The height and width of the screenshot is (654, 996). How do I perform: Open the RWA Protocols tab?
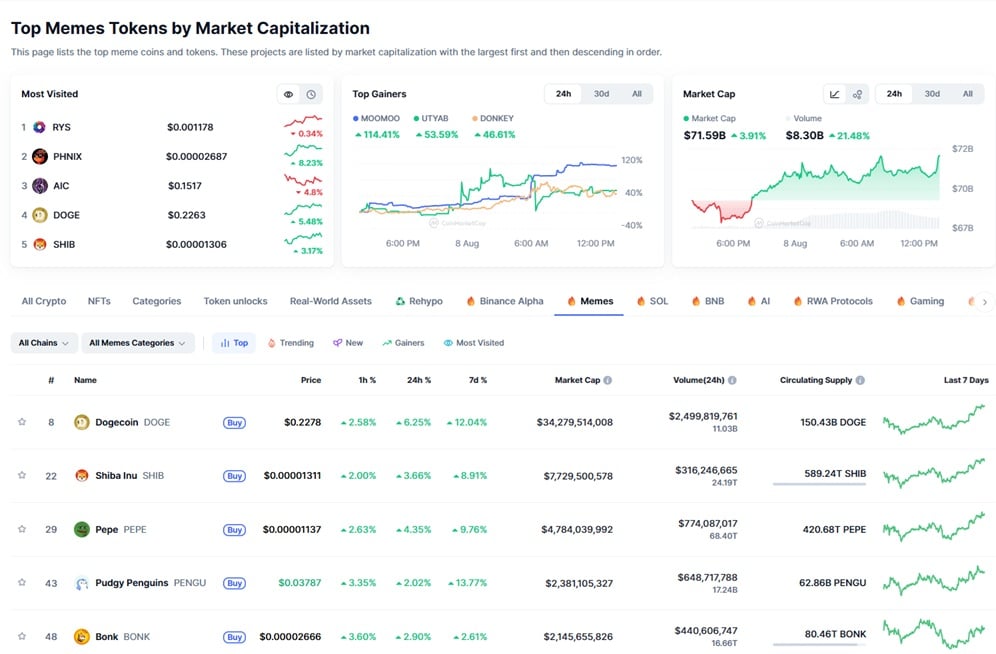pyautogui.click(x=833, y=301)
